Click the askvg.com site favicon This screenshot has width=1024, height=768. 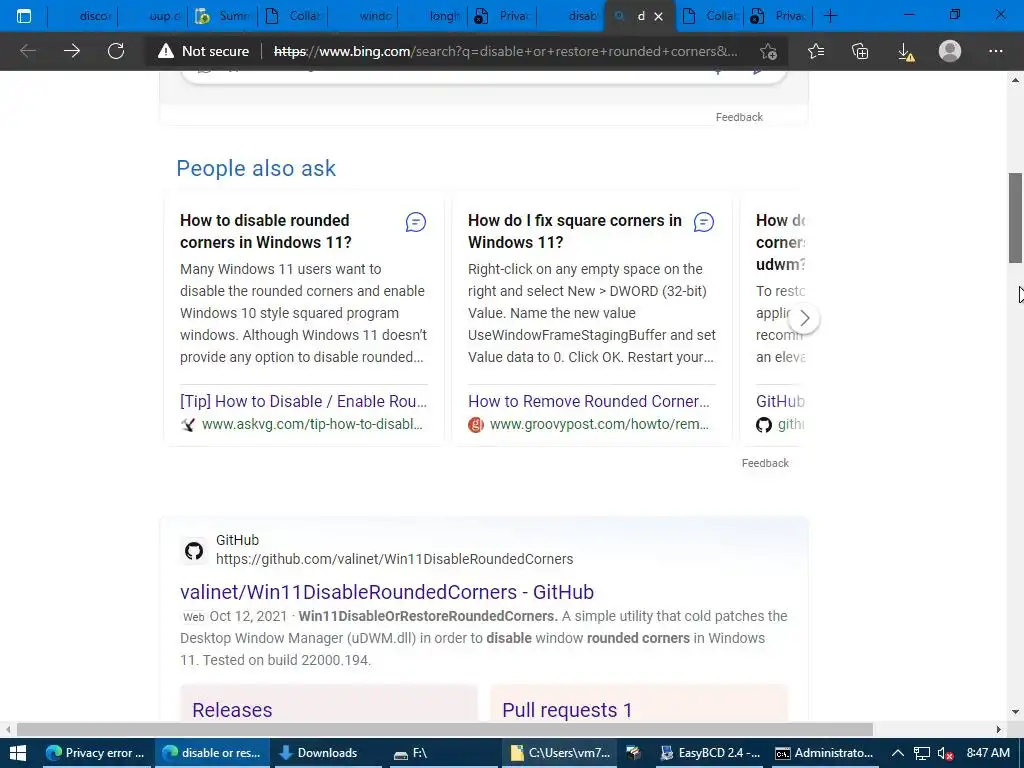[188, 425]
